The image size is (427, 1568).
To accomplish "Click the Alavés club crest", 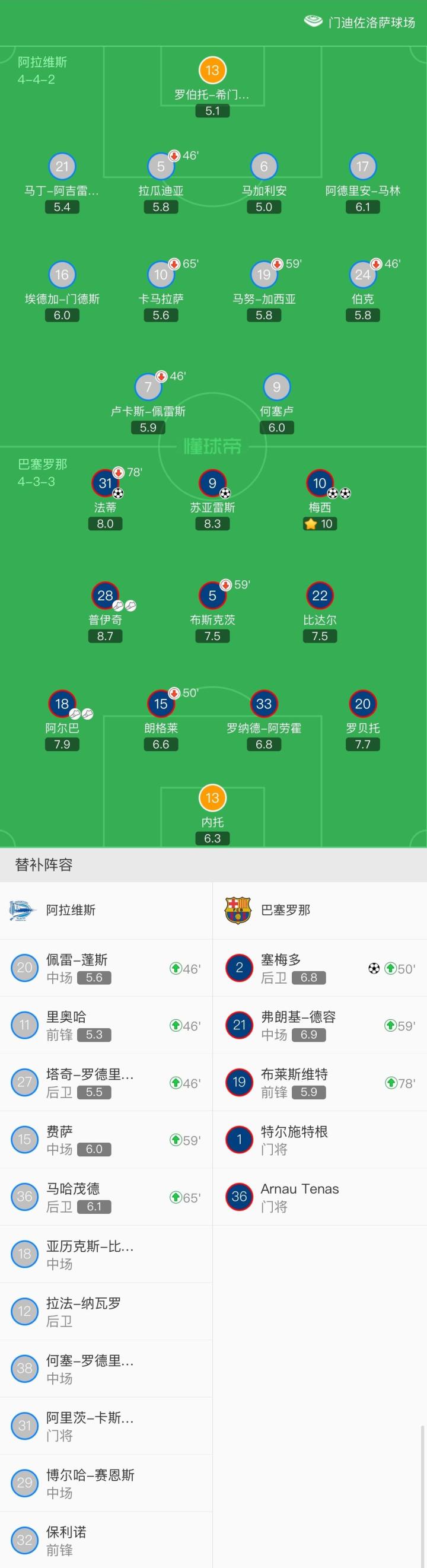I will pyautogui.click(x=24, y=911).
